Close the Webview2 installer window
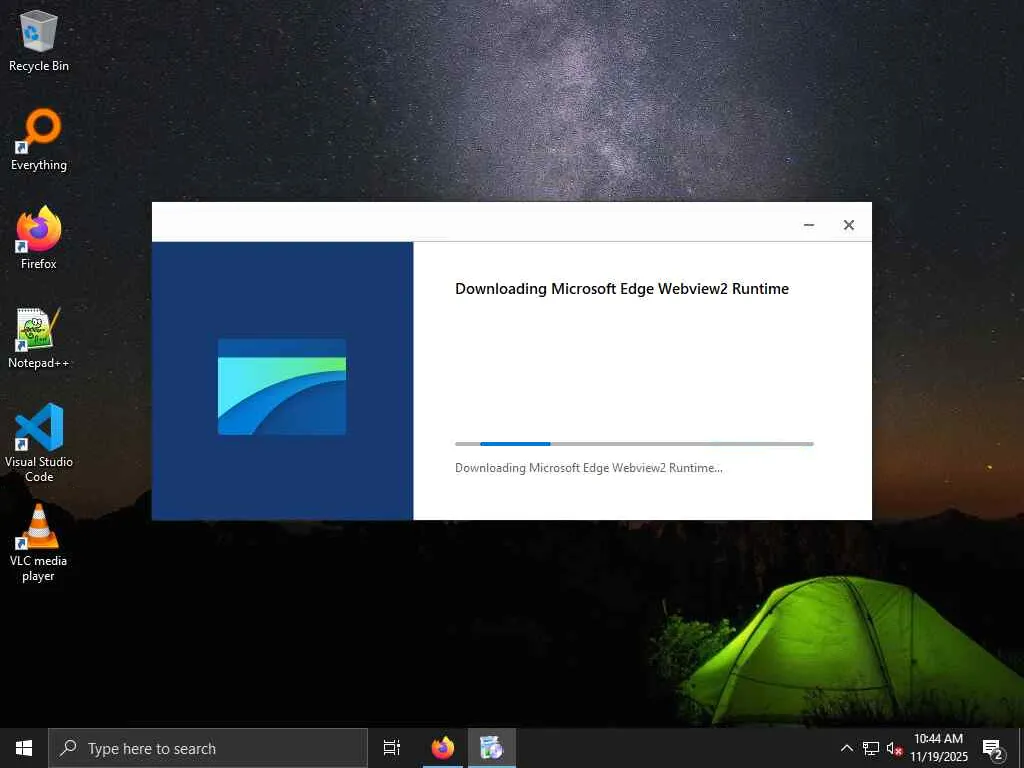 848,225
